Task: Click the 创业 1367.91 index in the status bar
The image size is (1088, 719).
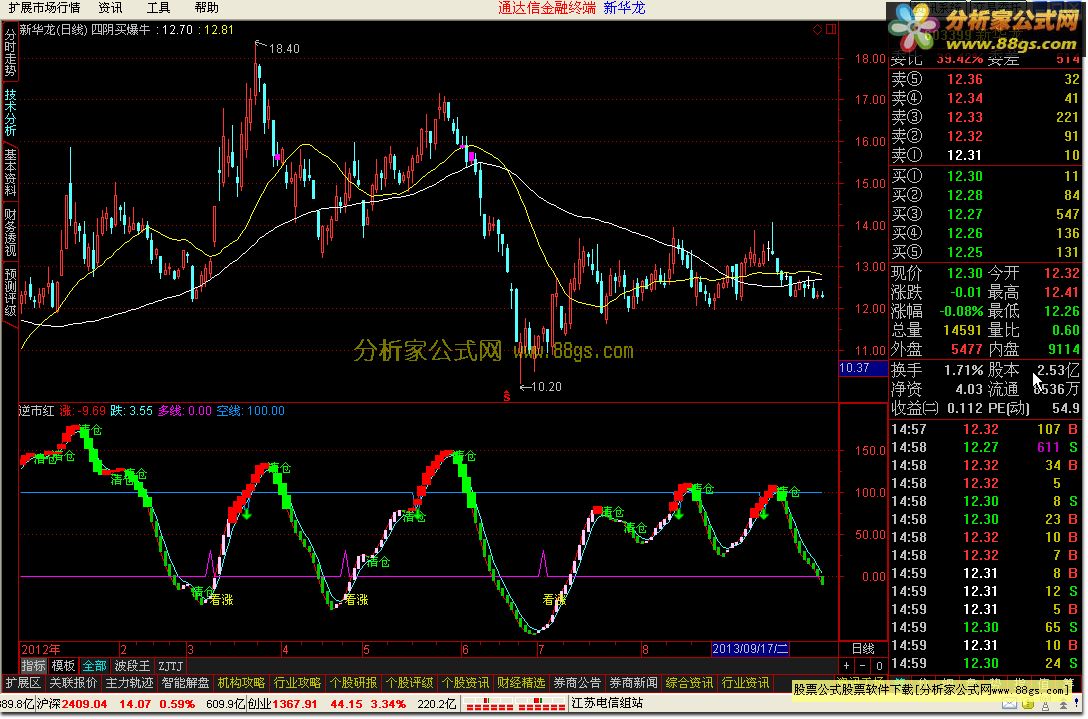Action: [283, 705]
